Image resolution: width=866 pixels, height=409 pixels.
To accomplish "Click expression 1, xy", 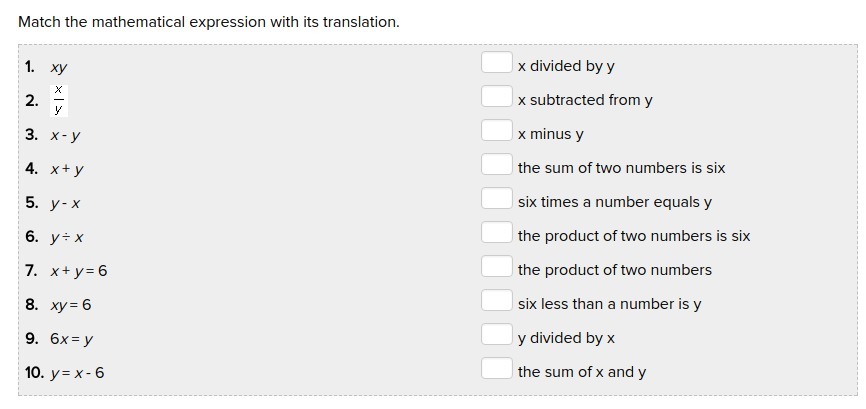I will (x=59, y=68).
